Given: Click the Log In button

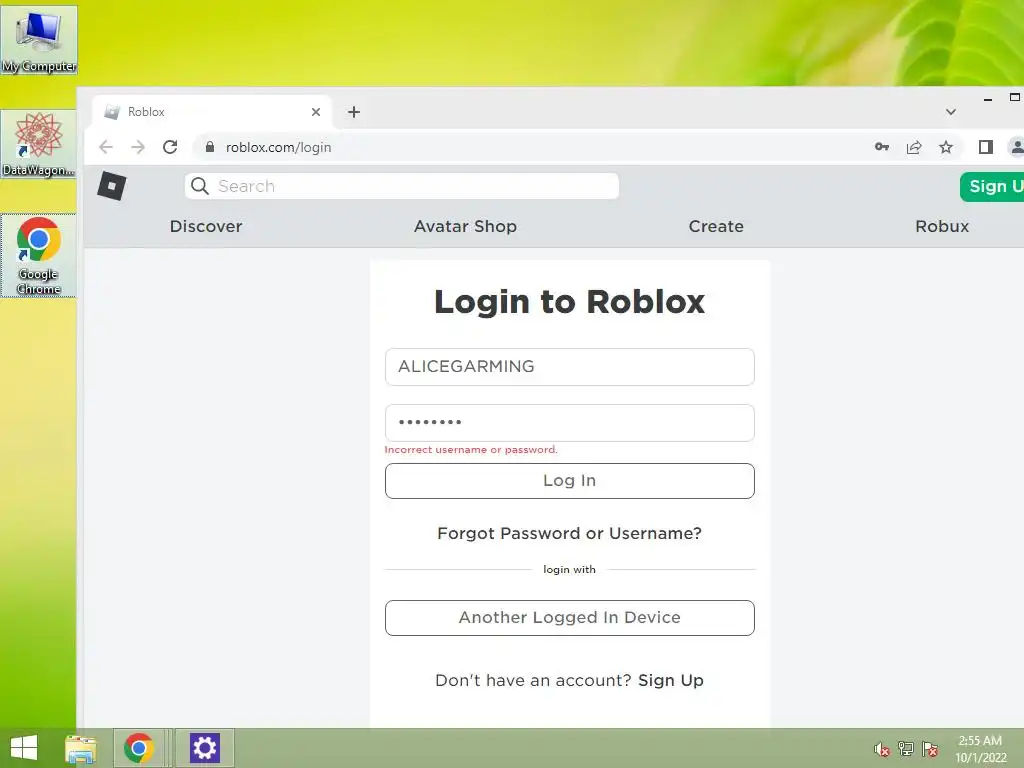Looking at the screenshot, I should point(569,481).
